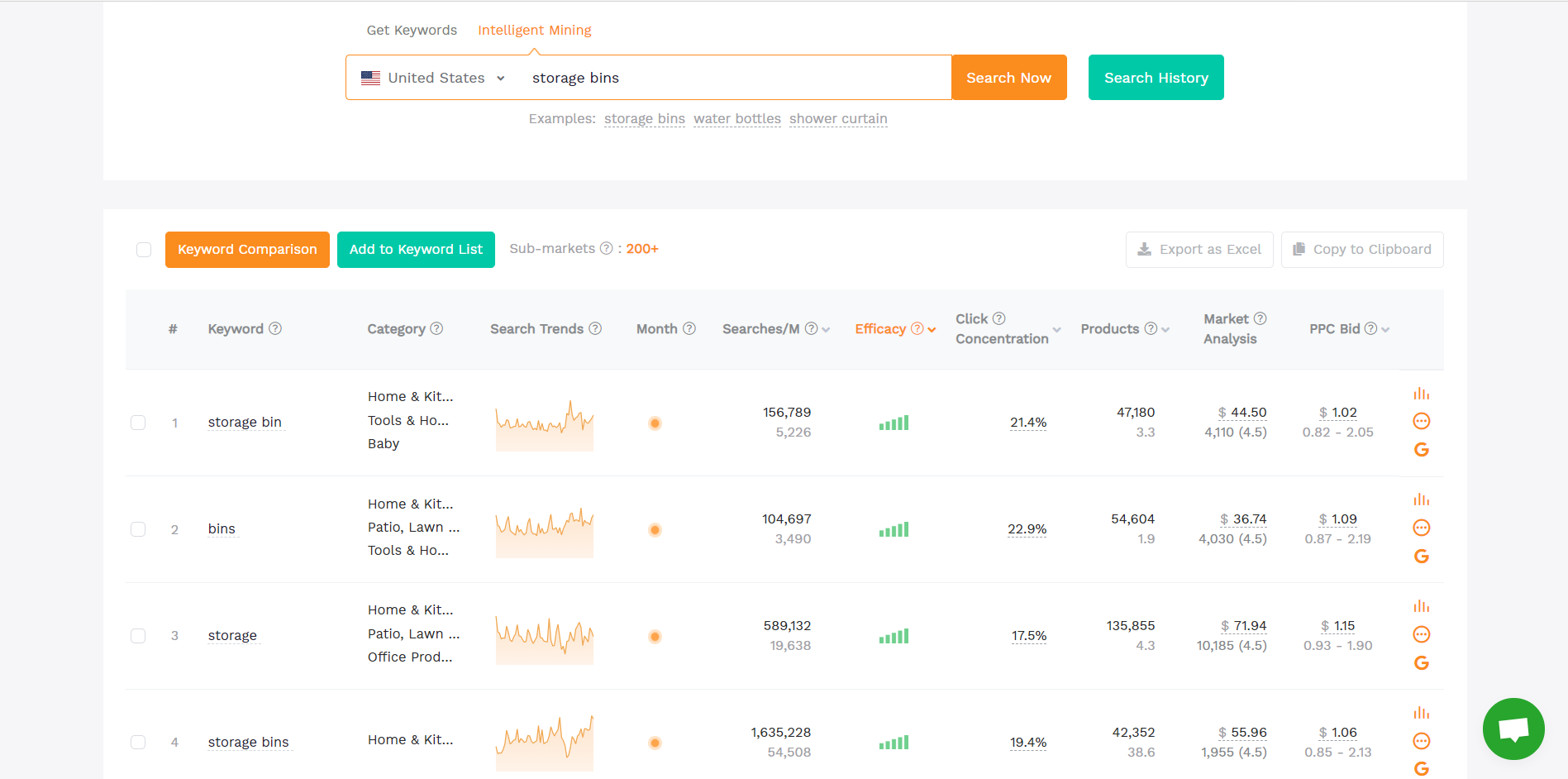Viewport: 1568px width, 779px height.
Task: Click the Google icon in storage bin row
Action: (x=1421, y=449)
